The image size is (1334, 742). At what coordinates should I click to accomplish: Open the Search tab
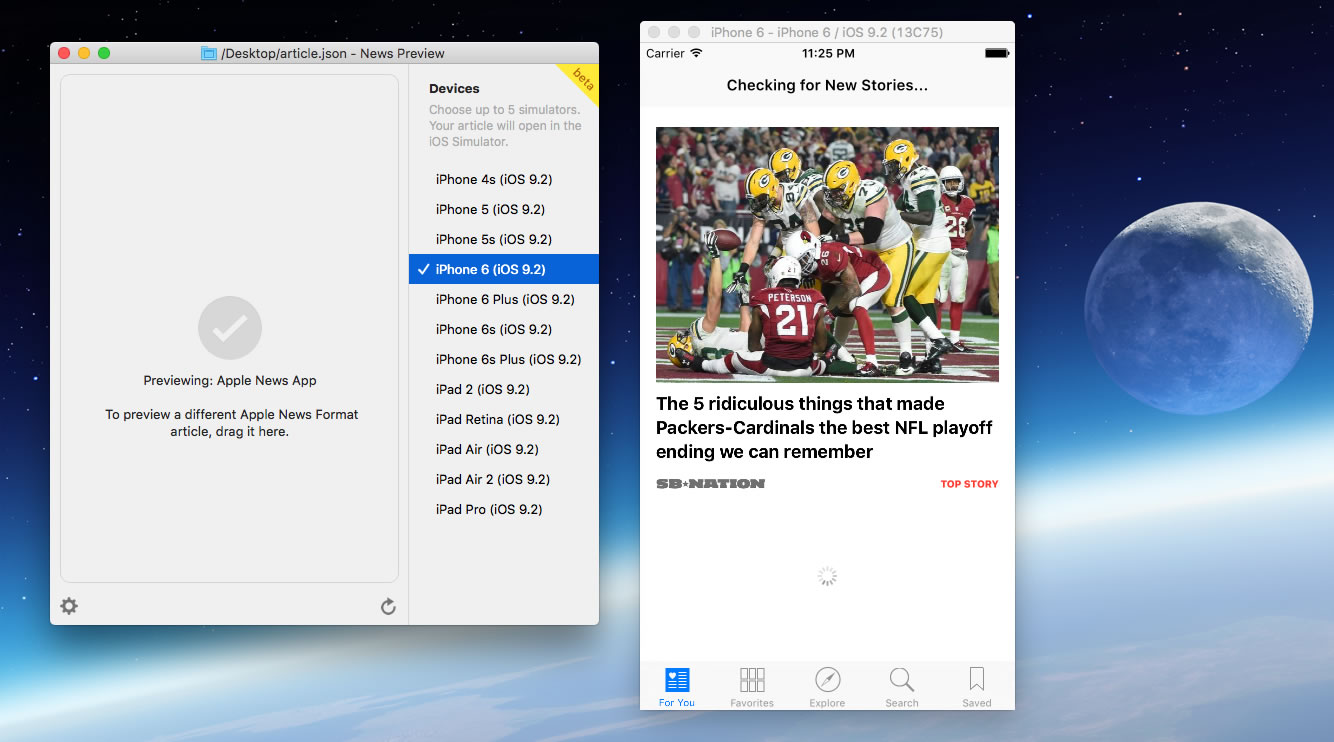[x=902, y=688]
